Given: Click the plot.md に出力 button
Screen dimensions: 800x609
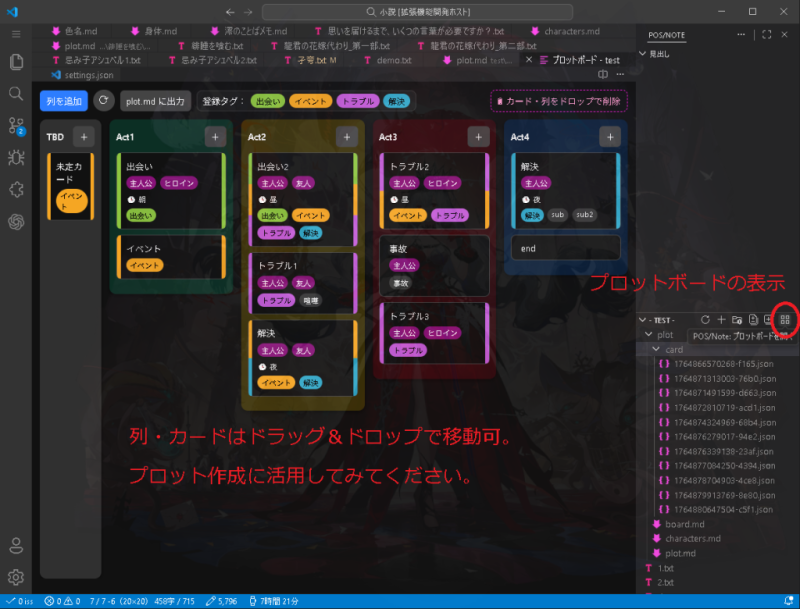Looking at the screenshot, I should [x=155, y=101].
